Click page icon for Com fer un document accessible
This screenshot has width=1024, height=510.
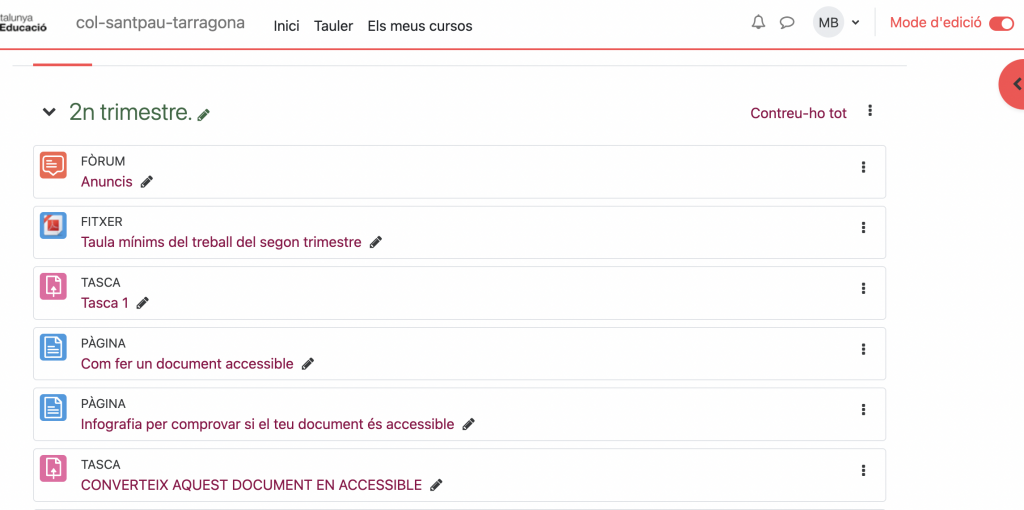[x=53, y=347]
